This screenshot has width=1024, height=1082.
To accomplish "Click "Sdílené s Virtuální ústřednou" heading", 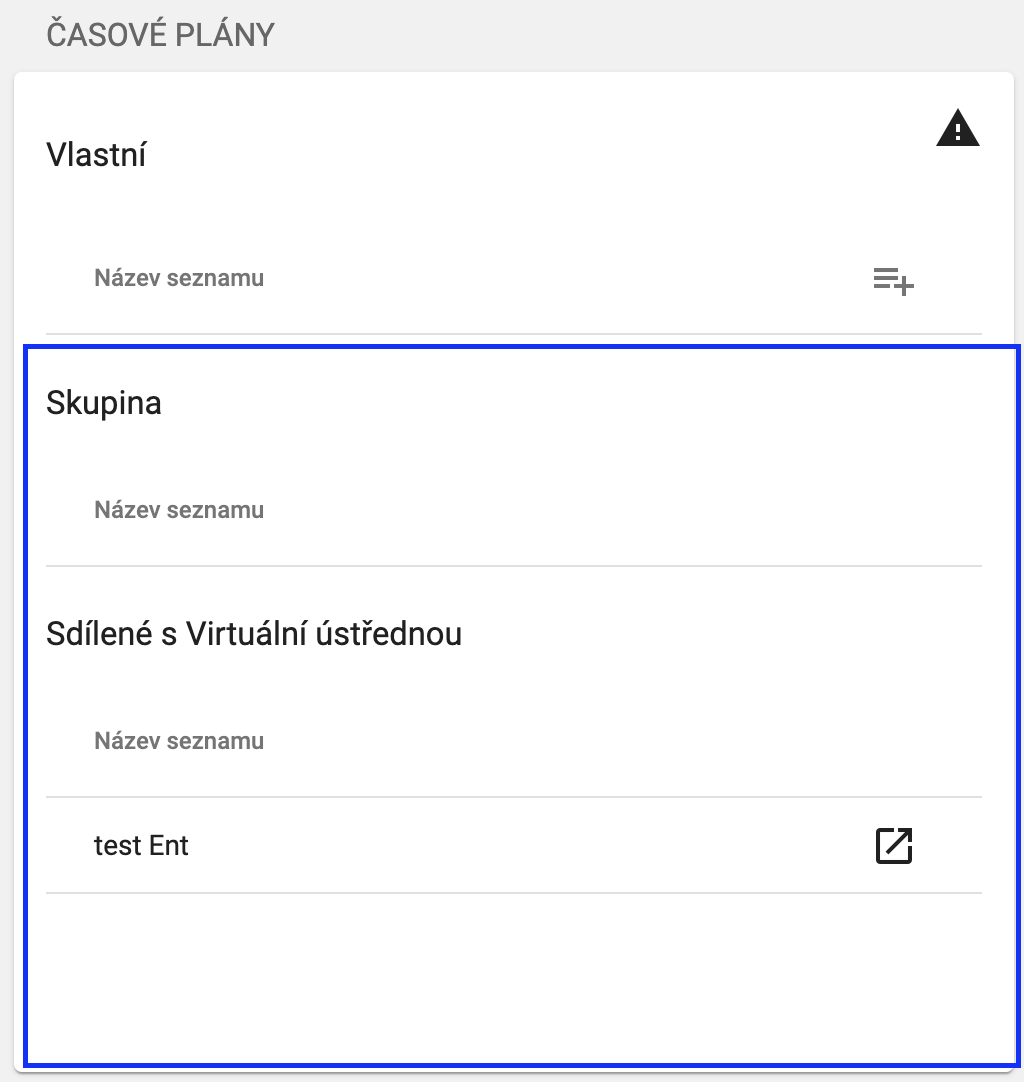I will point(254,635).
